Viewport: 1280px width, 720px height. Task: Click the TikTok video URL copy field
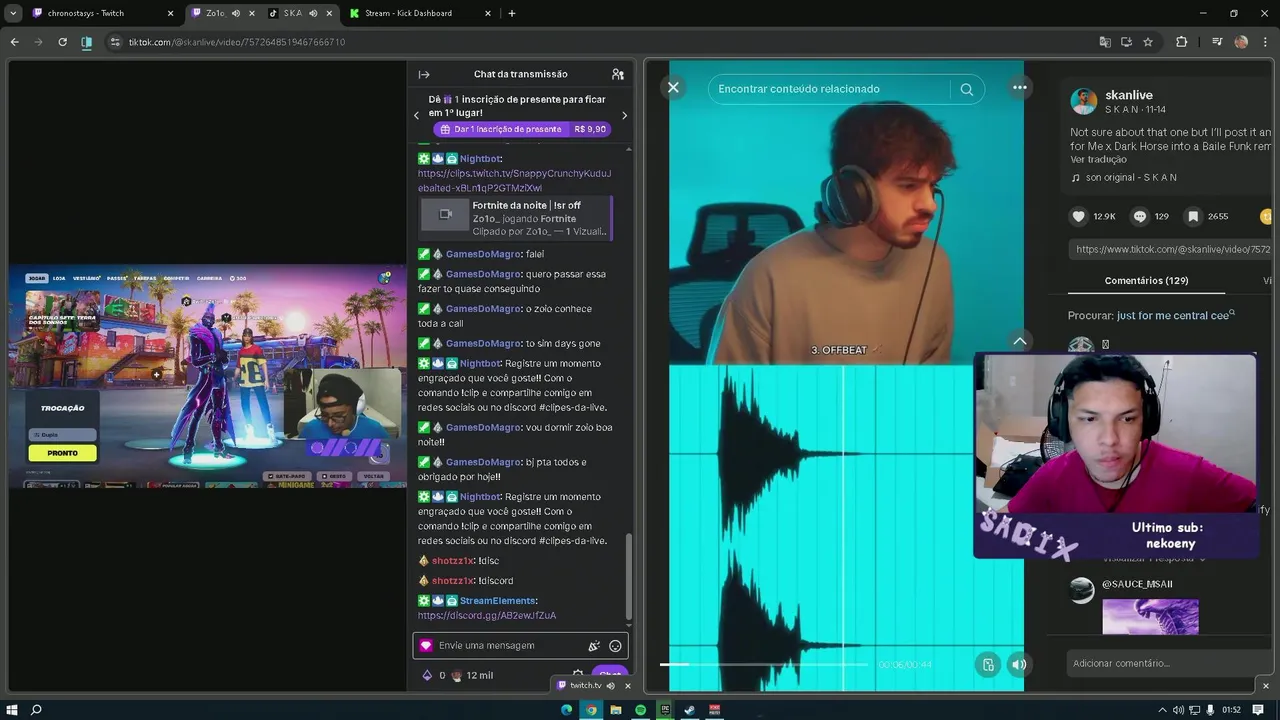click(1172, 249)
